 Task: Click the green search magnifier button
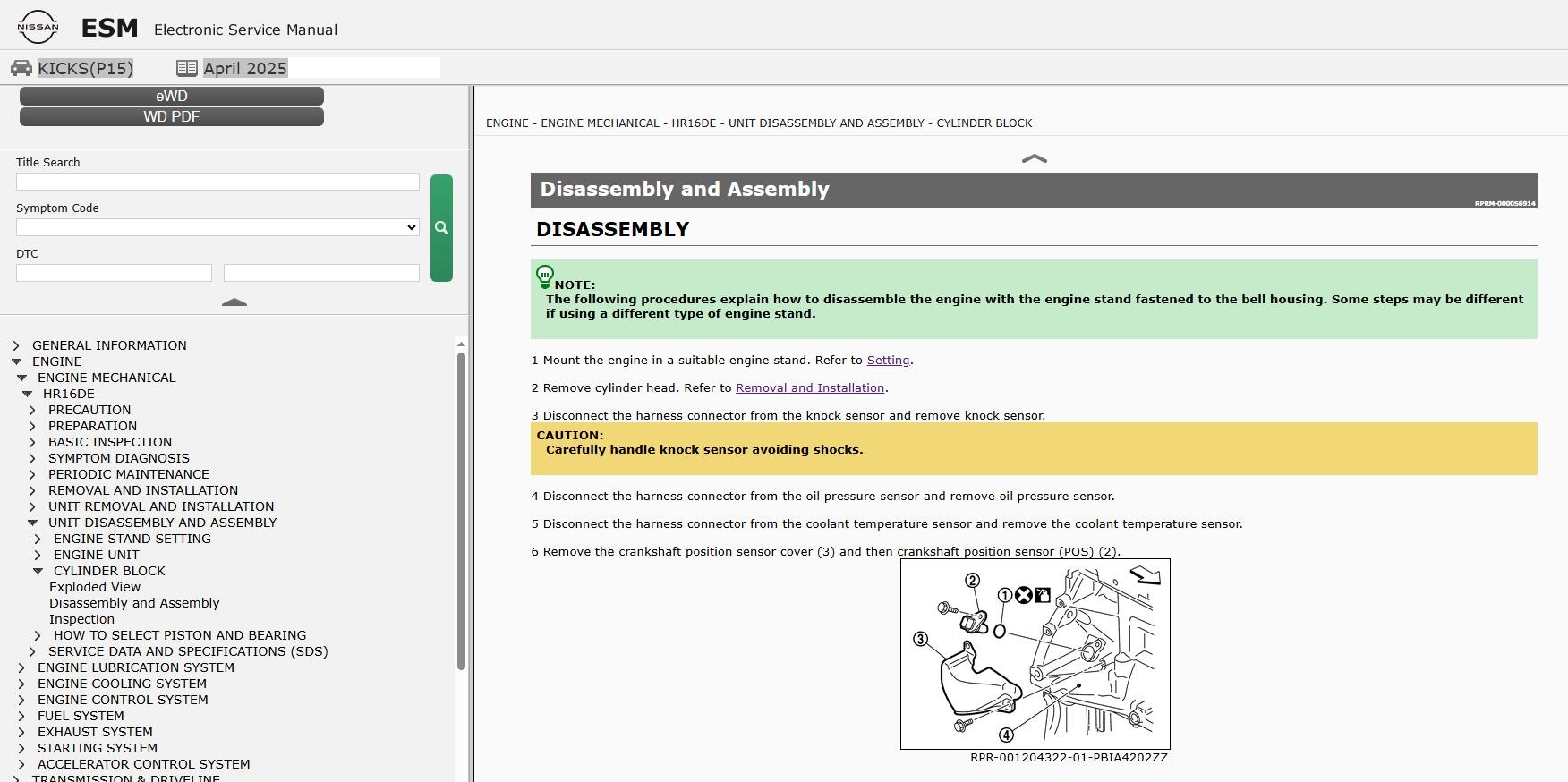pyautogui.click(x=441, y=228)
